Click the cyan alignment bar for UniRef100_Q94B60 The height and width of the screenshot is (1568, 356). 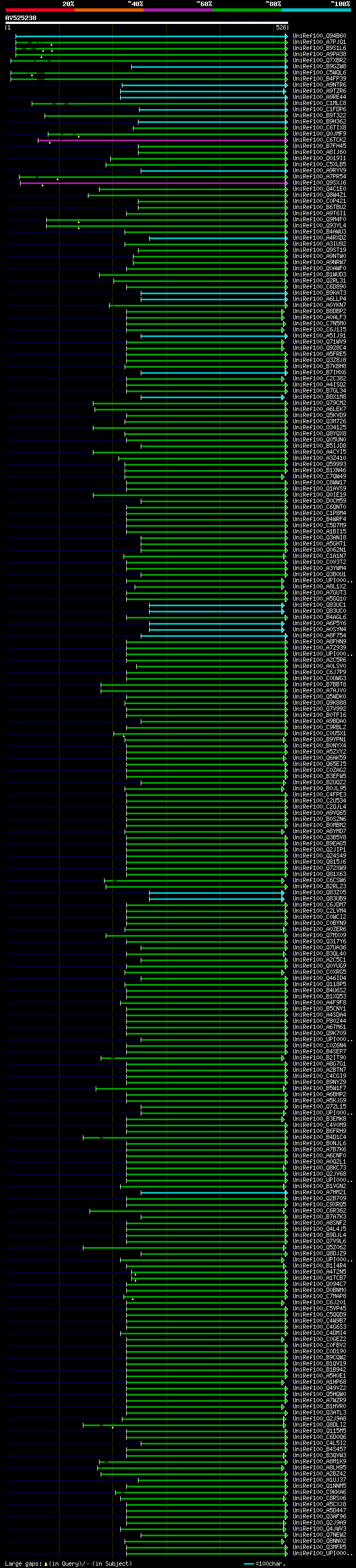[x=151, y=36]
